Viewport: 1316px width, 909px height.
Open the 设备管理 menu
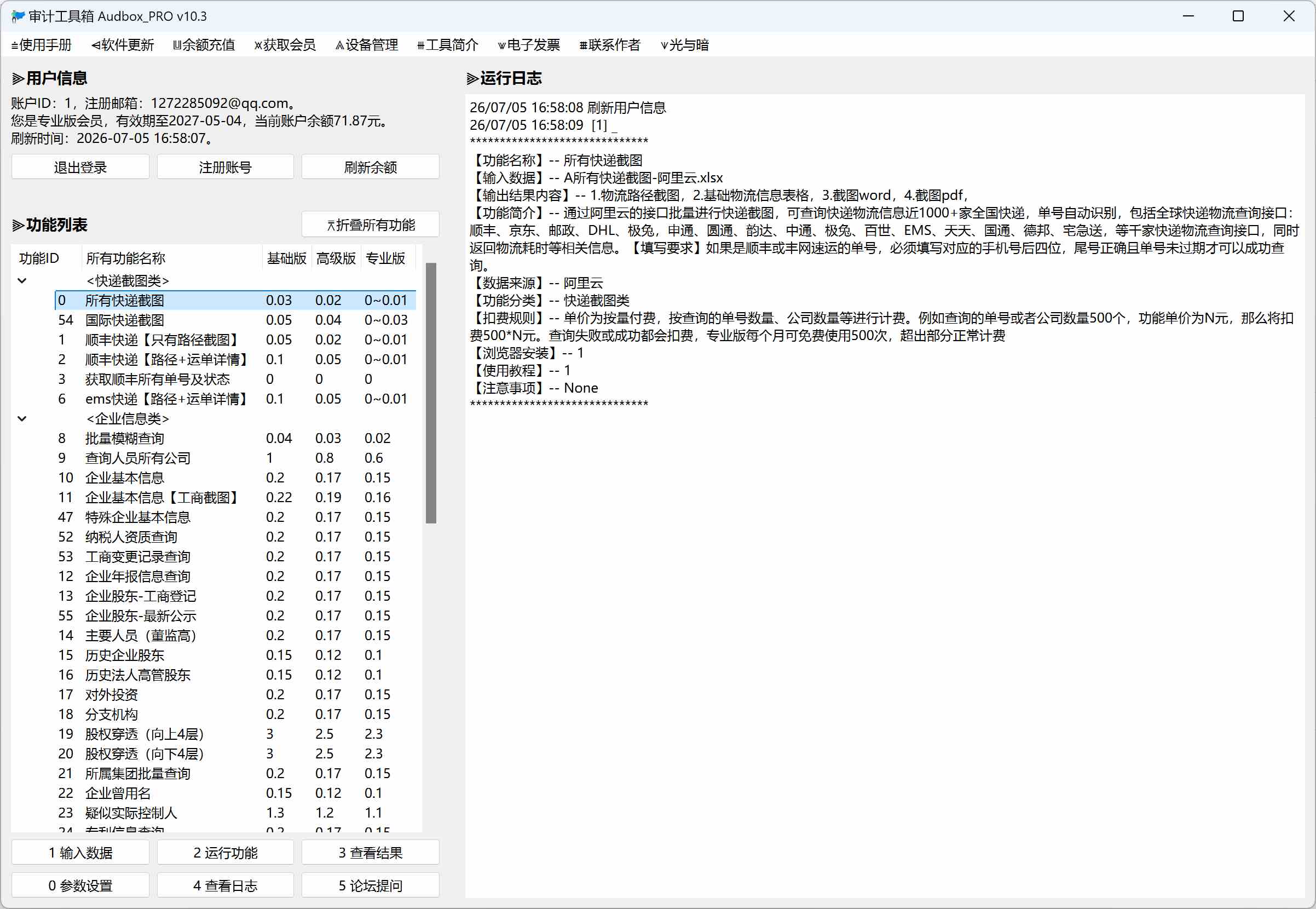click(367, 45)
